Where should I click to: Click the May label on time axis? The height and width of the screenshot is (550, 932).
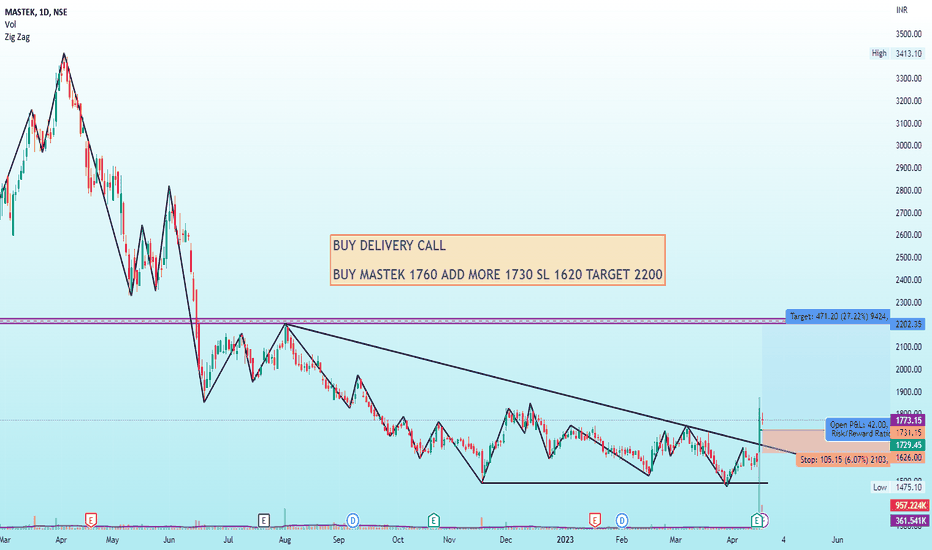click(112, 540)
